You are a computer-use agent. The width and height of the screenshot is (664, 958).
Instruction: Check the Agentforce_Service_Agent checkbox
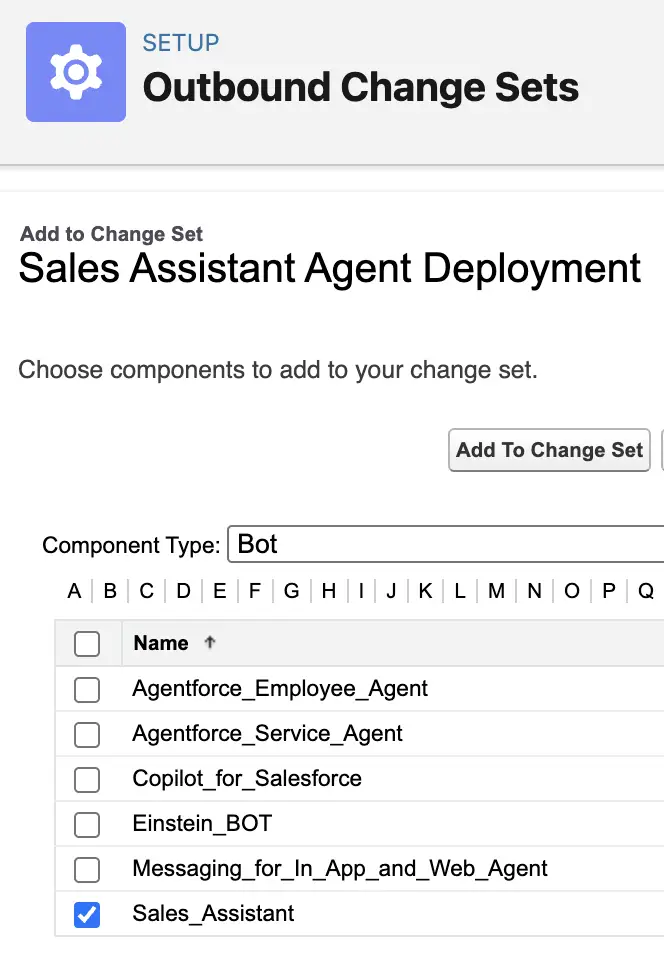pyautogui.click(x=87, y=734)
